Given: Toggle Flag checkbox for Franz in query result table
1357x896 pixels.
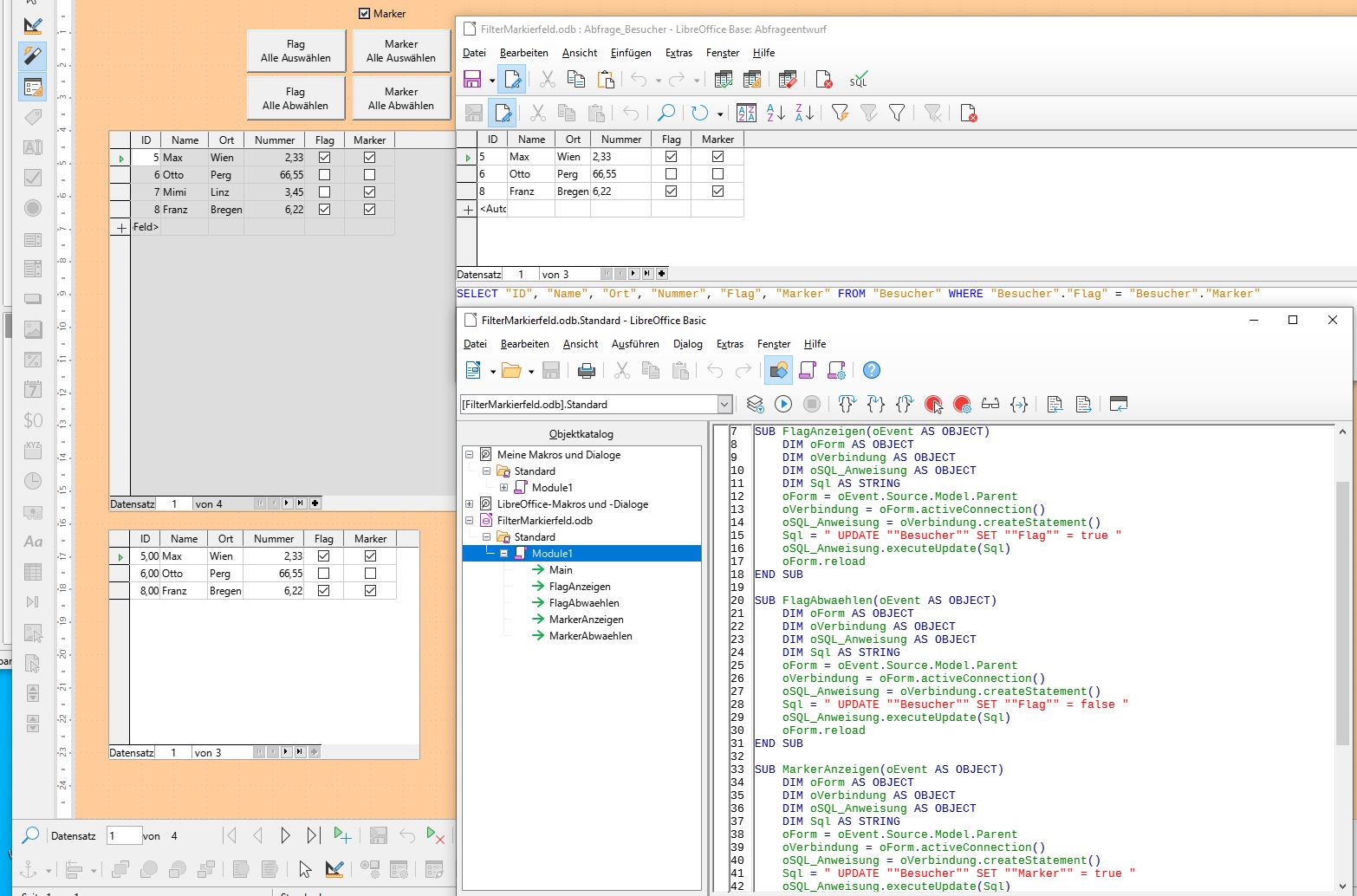Looking at the screenshot, I should point(671,191).
